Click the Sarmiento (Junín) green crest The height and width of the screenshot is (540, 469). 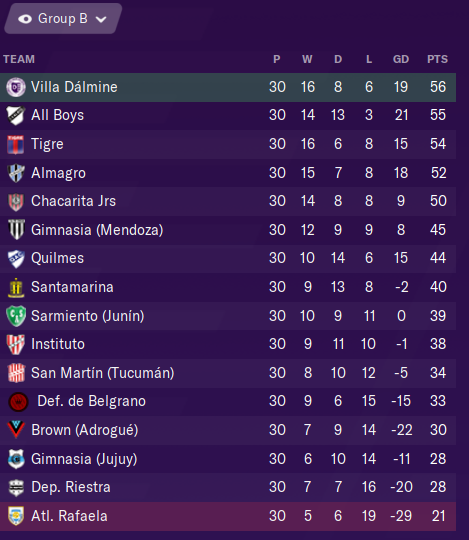pos(16,316)
